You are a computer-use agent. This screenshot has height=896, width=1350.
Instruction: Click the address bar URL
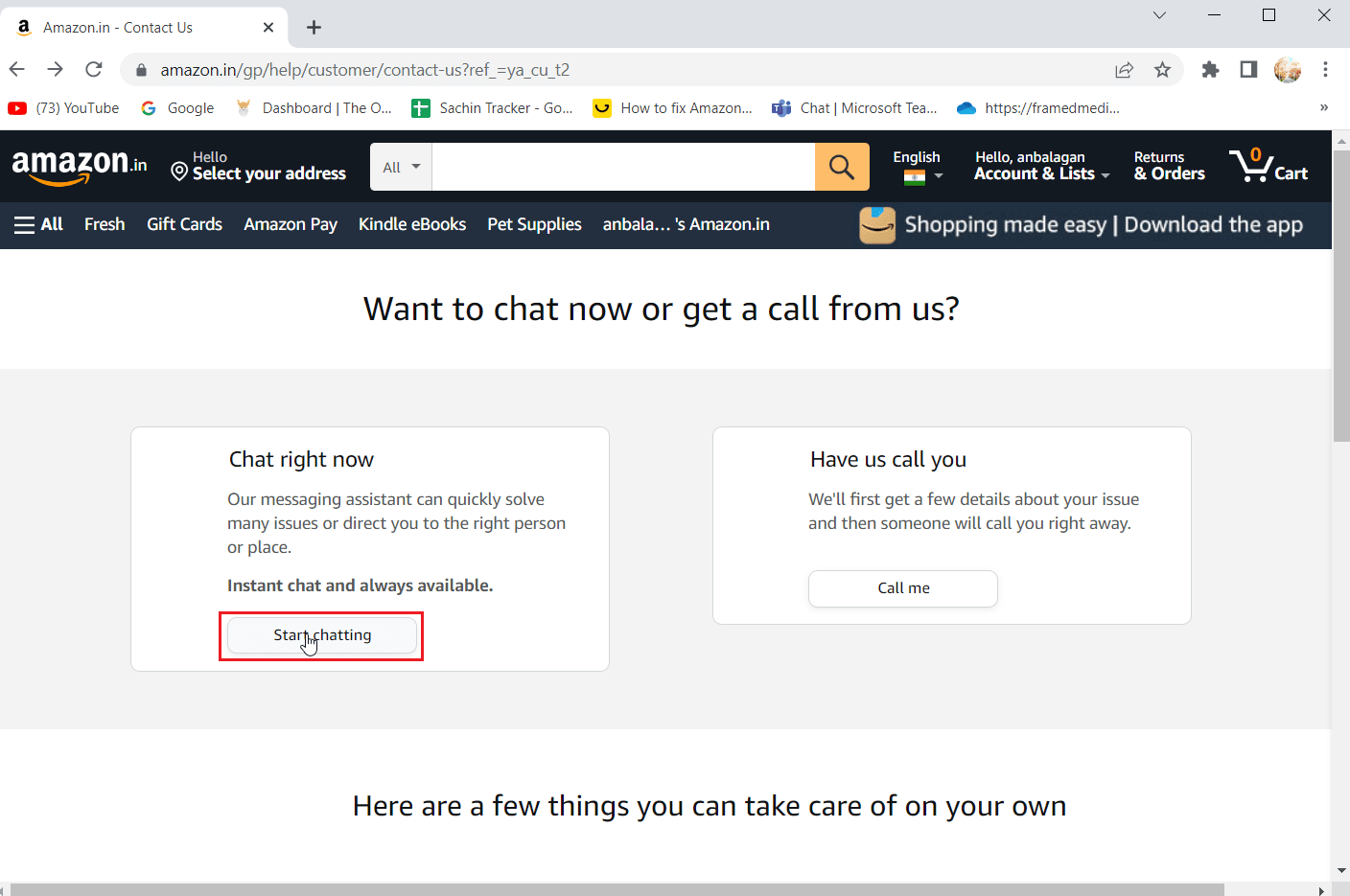[364, 70]
